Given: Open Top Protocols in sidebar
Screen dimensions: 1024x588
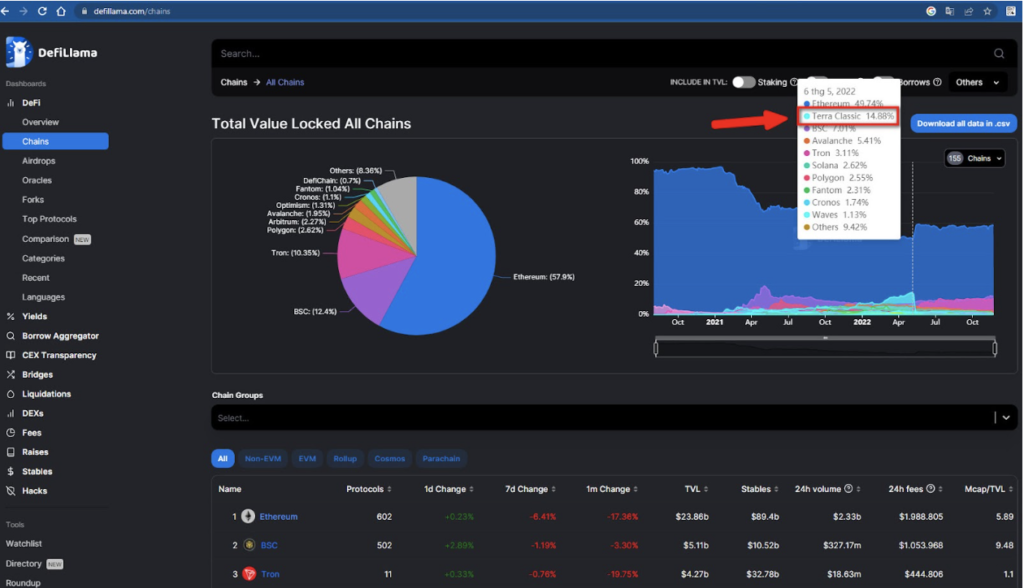Looking at the screenshot, I should (x=50, y=219).
